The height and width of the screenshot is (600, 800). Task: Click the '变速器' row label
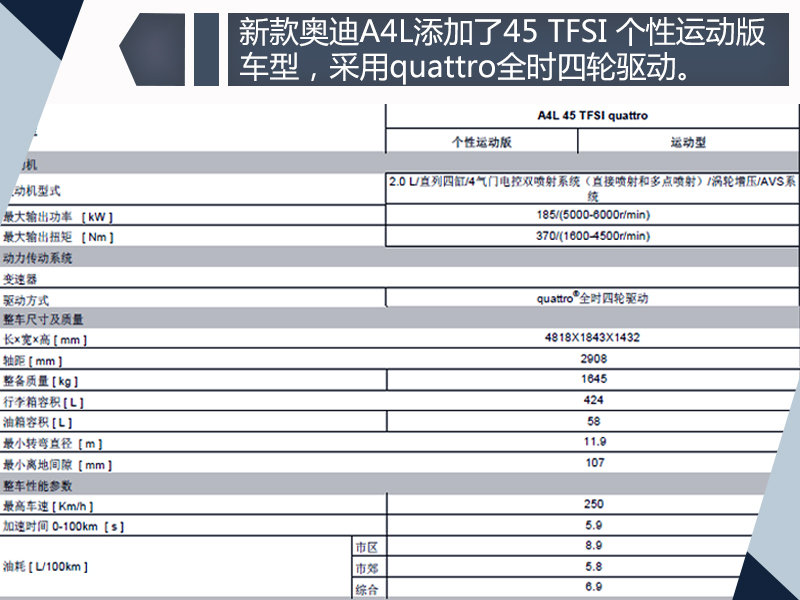point(20,279)
